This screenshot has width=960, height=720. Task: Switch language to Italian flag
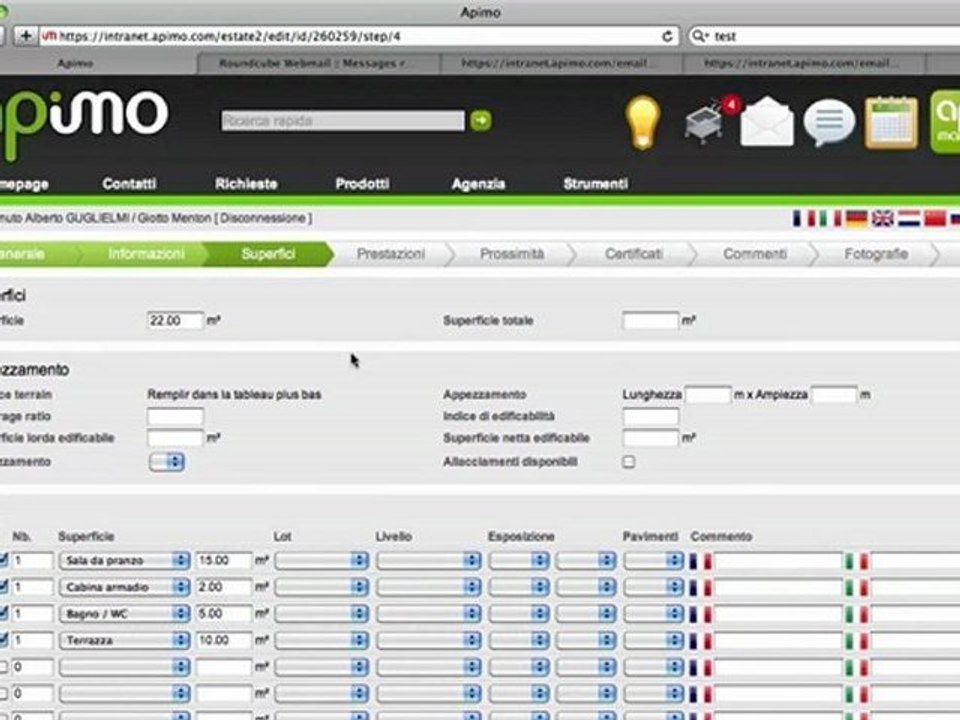tap(830, 218)
